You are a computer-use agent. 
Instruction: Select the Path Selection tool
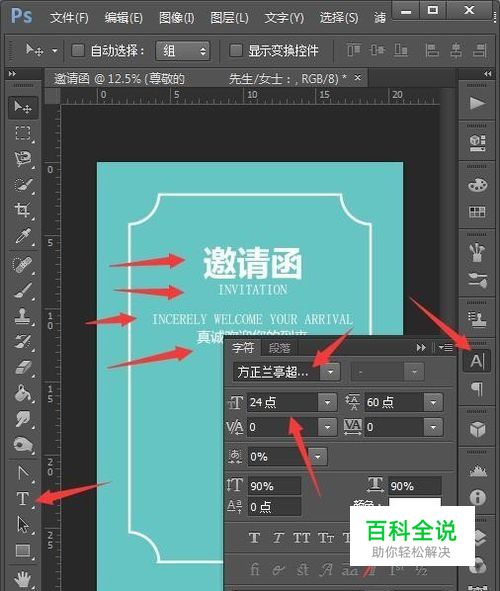tap(23, 524)
